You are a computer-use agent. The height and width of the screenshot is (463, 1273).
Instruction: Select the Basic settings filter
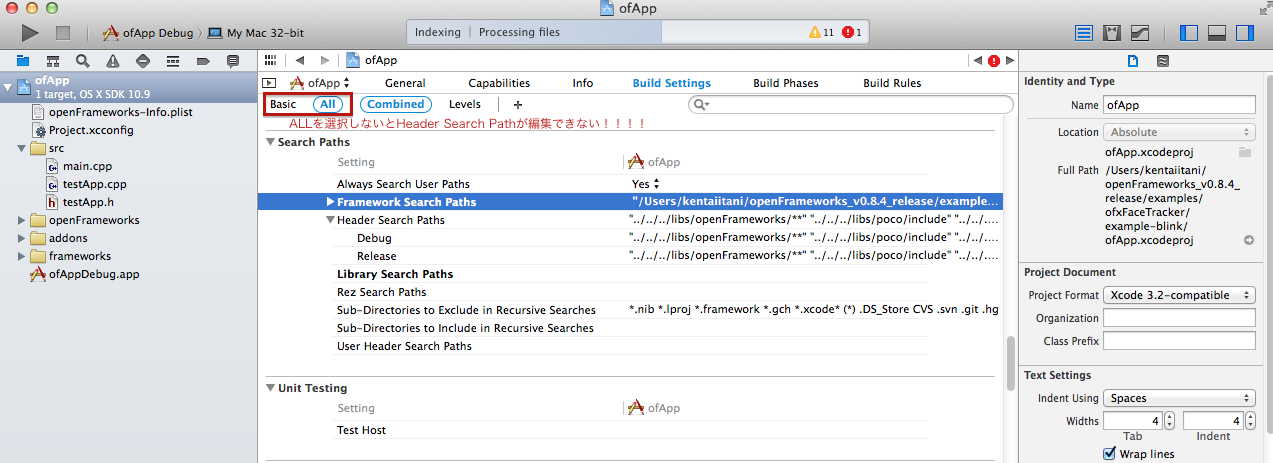pos(283,104)
